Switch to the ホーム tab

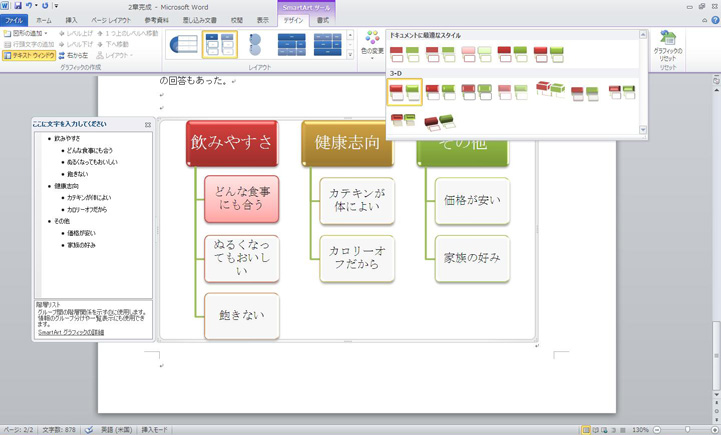[44, 20]
